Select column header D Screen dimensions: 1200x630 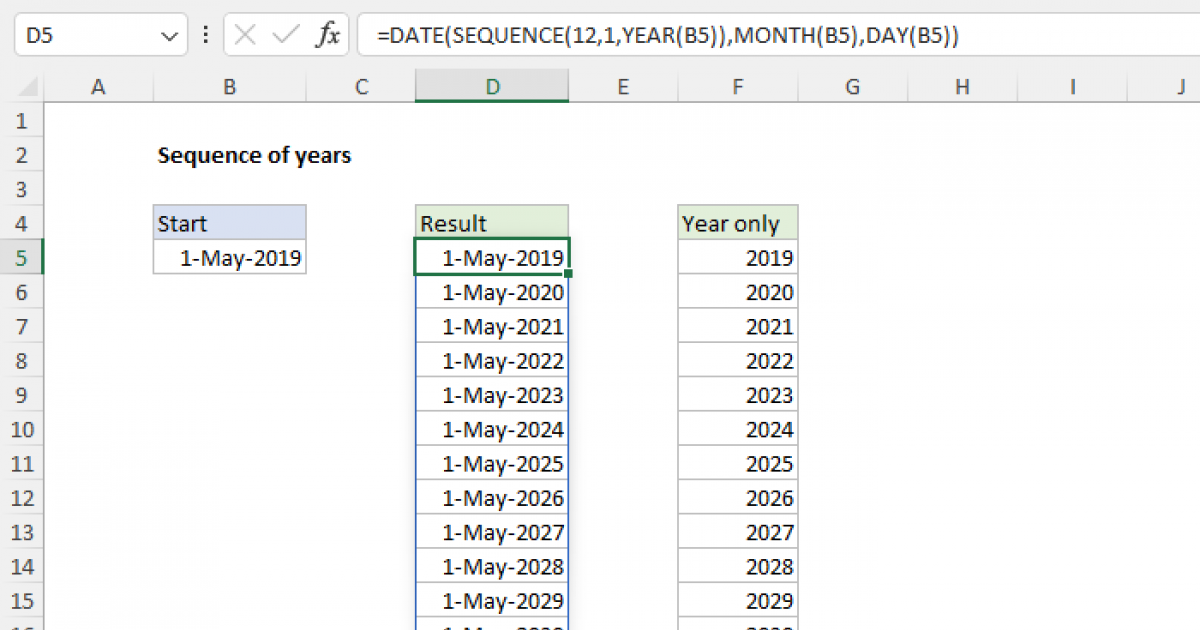[491, 87]
